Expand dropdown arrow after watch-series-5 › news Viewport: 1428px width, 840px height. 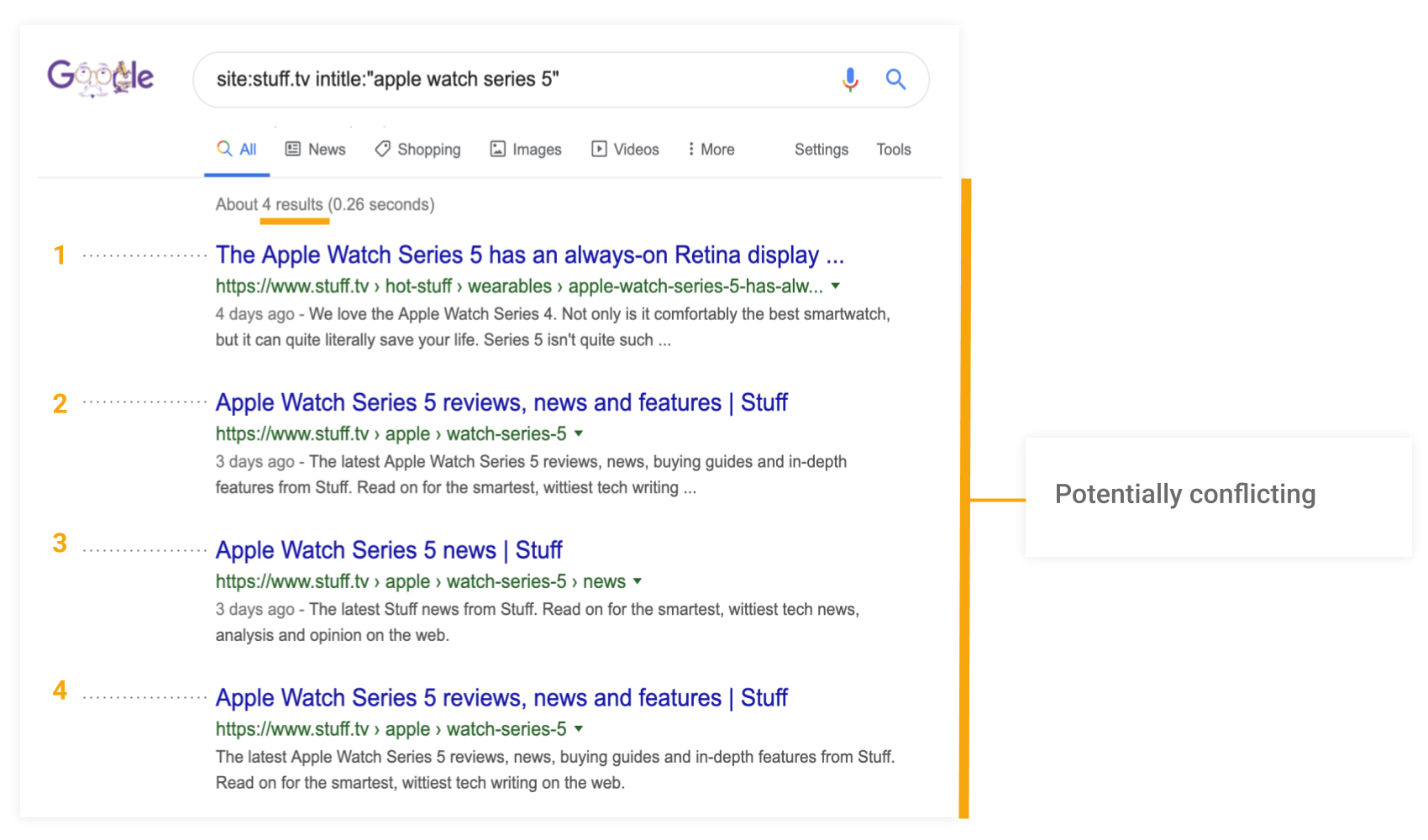pyautogui.click(x=638, y=581)
